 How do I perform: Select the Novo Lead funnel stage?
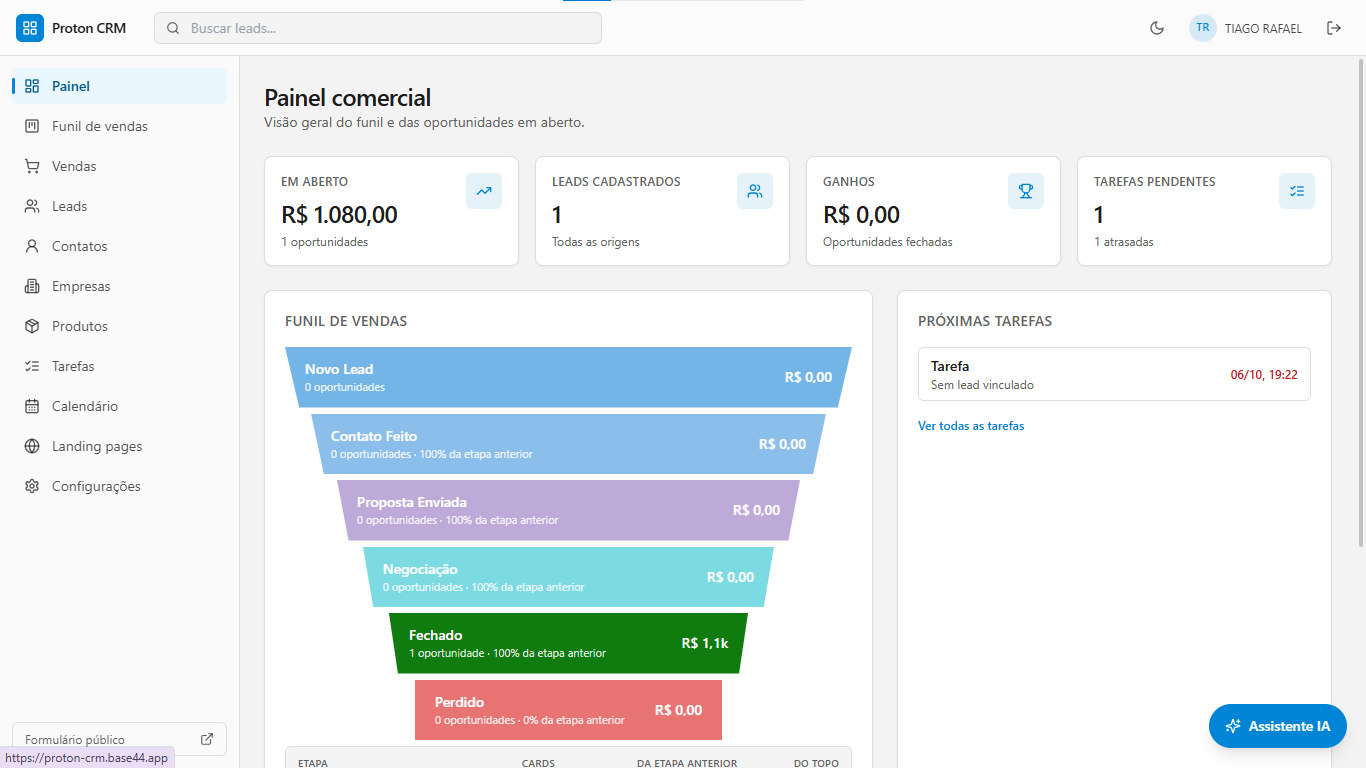[568, 377]
